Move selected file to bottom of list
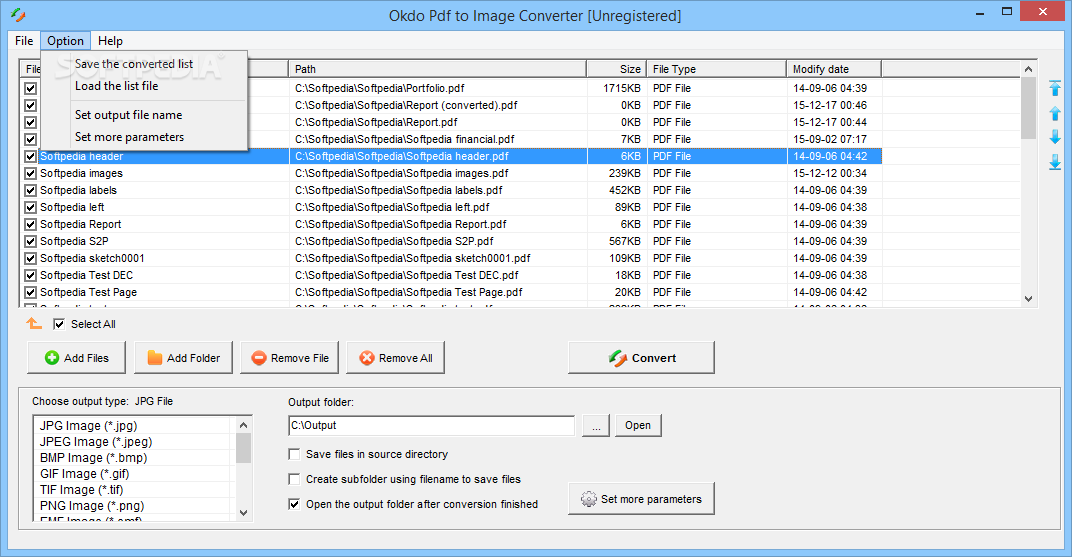This screenshot has height=557, width=1072. [x=1055, y=162]
